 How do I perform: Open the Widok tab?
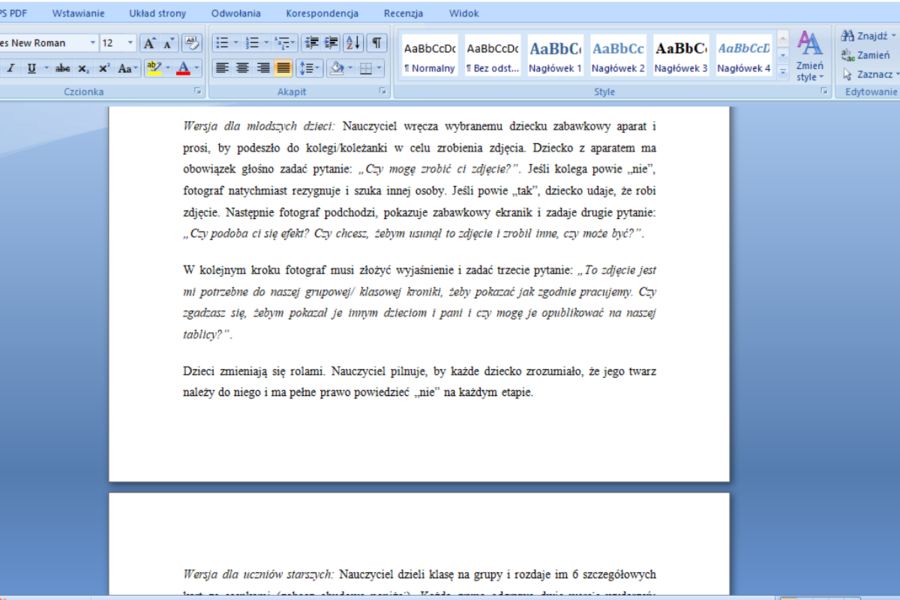coord(464,13)
